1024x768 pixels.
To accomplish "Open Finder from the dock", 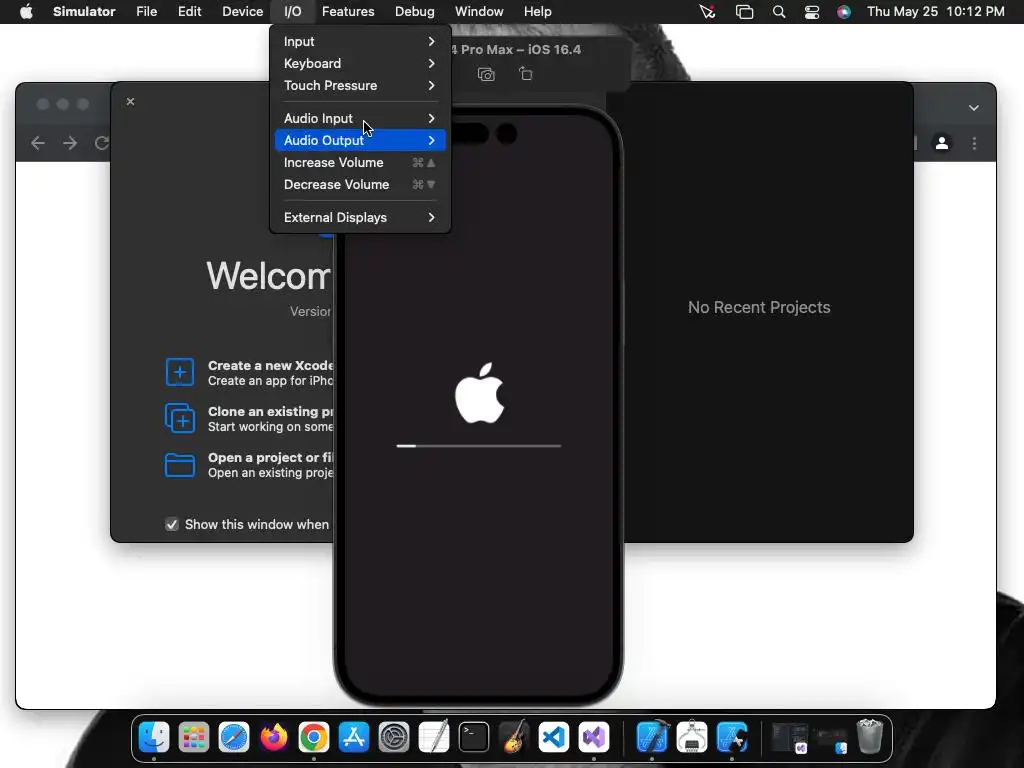I will (154, 737).
